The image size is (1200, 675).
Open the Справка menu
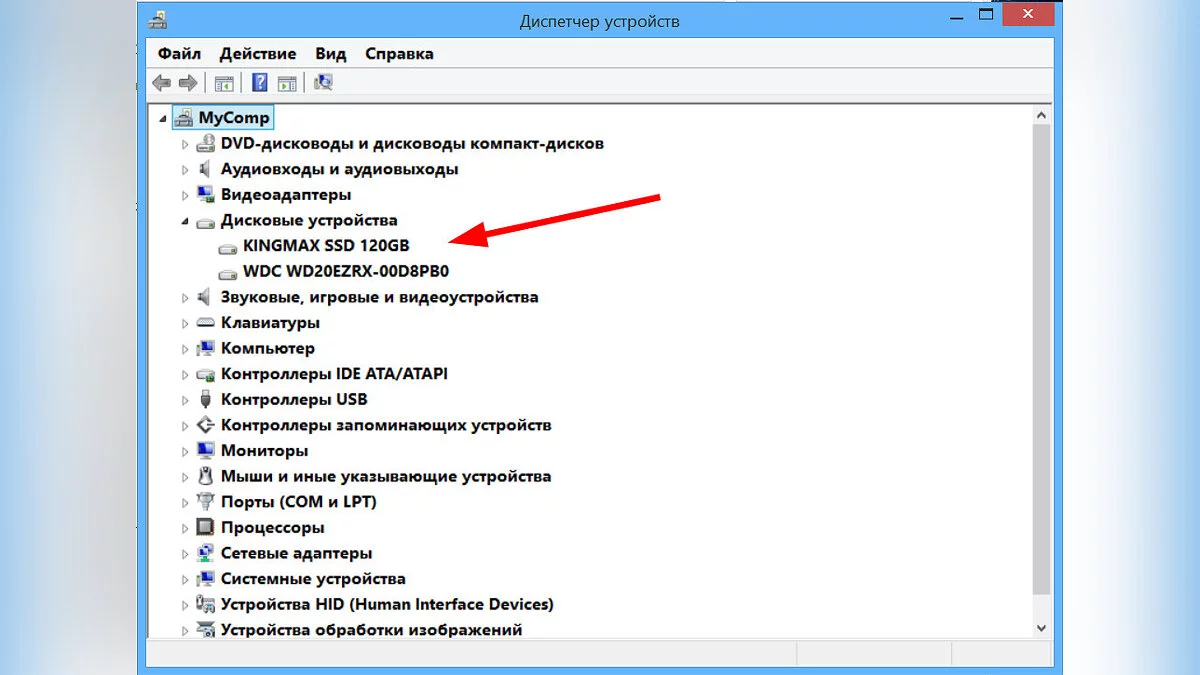pos(399,53)
